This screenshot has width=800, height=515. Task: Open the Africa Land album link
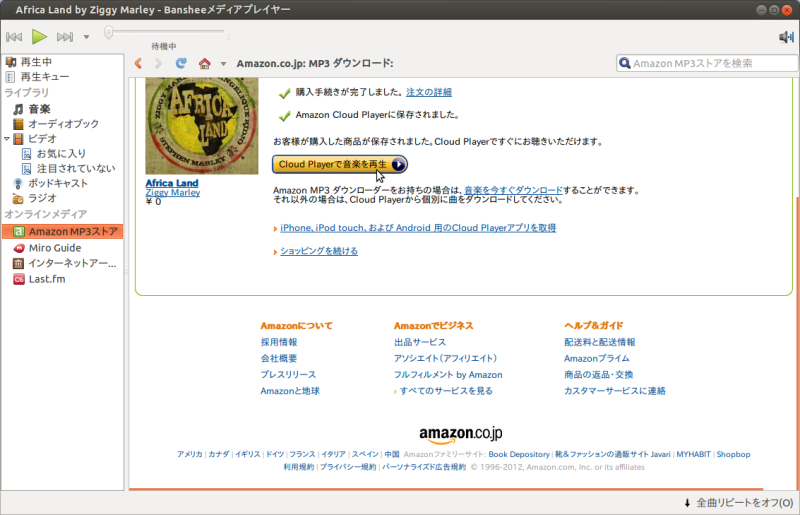point(171,183)
